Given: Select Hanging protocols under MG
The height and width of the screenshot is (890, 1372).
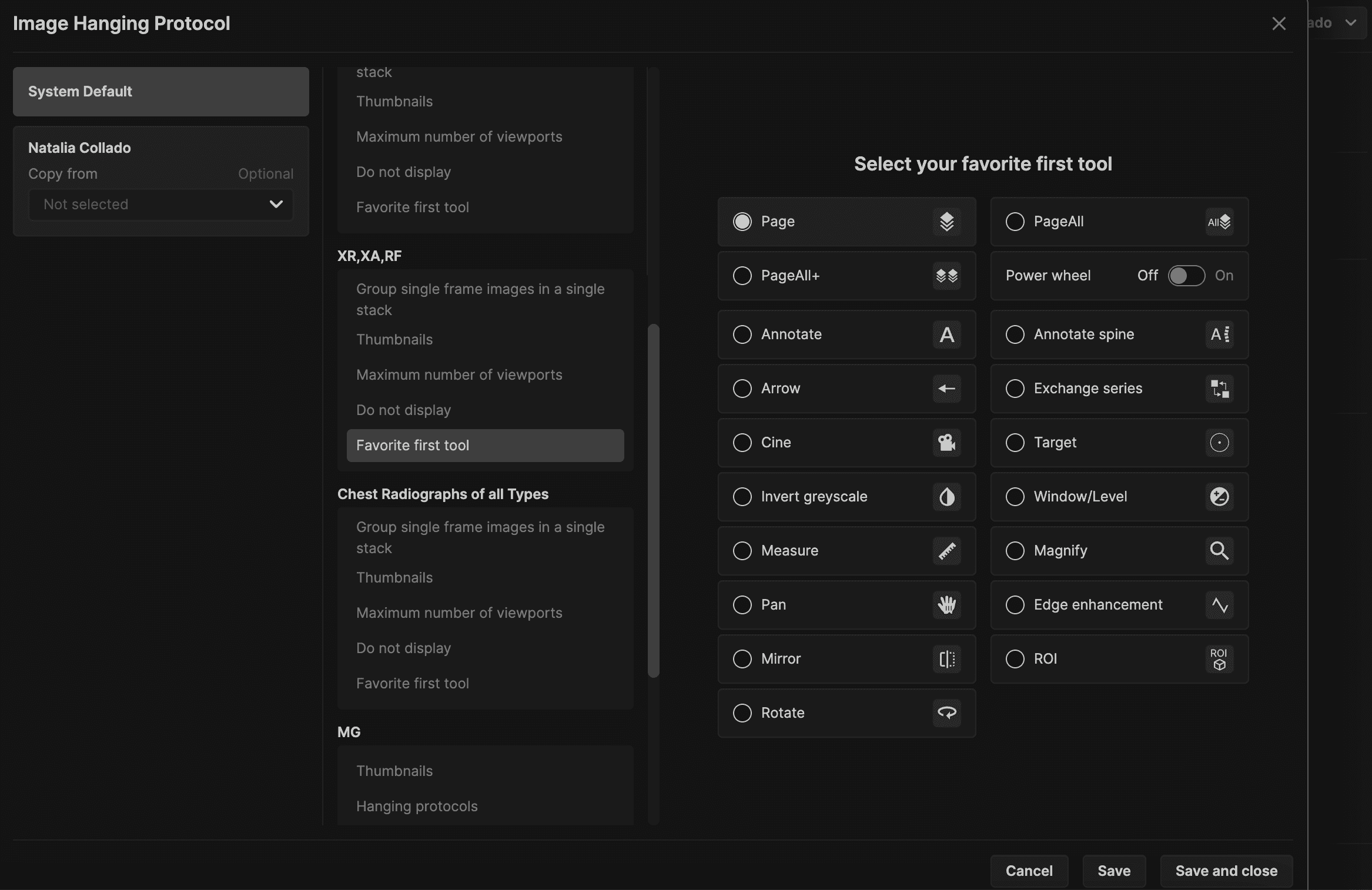Looking at the screenshot, I should [x=417, y=807].
